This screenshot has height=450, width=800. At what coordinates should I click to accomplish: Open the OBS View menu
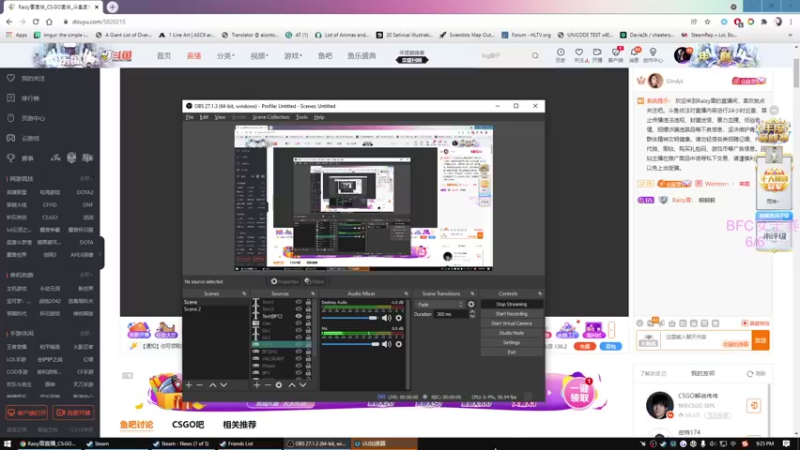coord(220,117)
